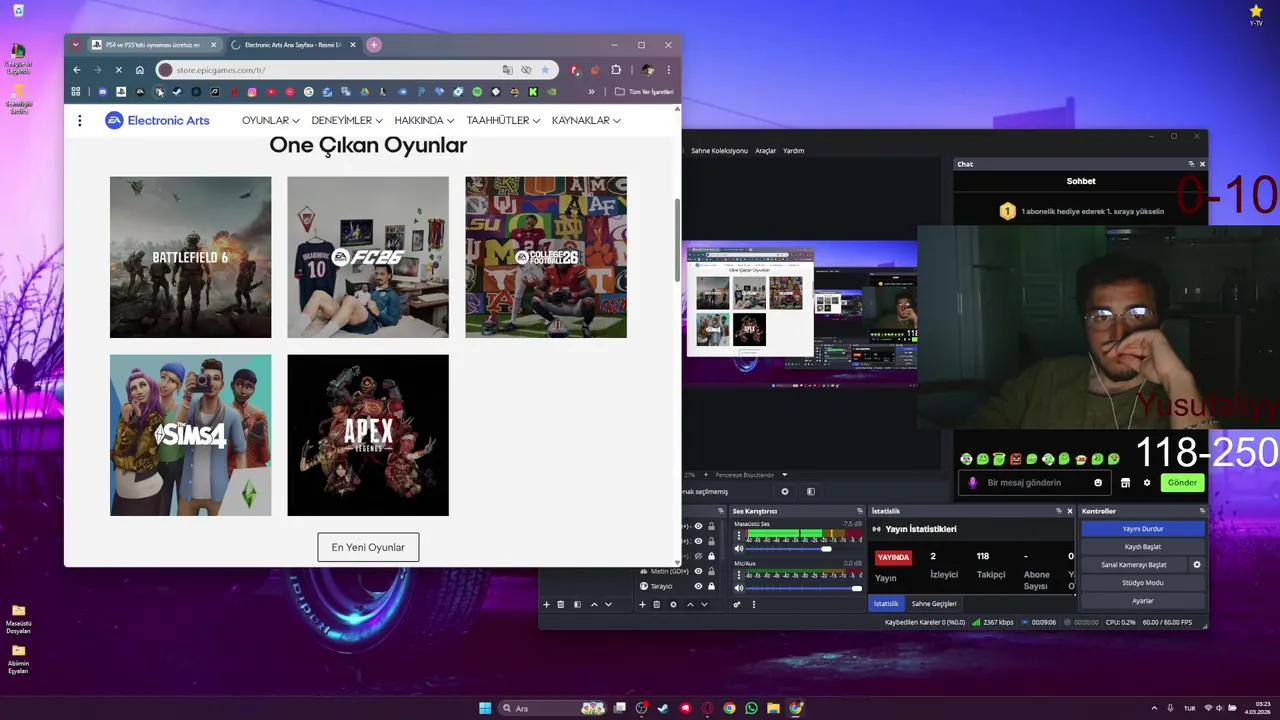Switch to PS4 ve PS5 Chrome tab

click(153, 44)
